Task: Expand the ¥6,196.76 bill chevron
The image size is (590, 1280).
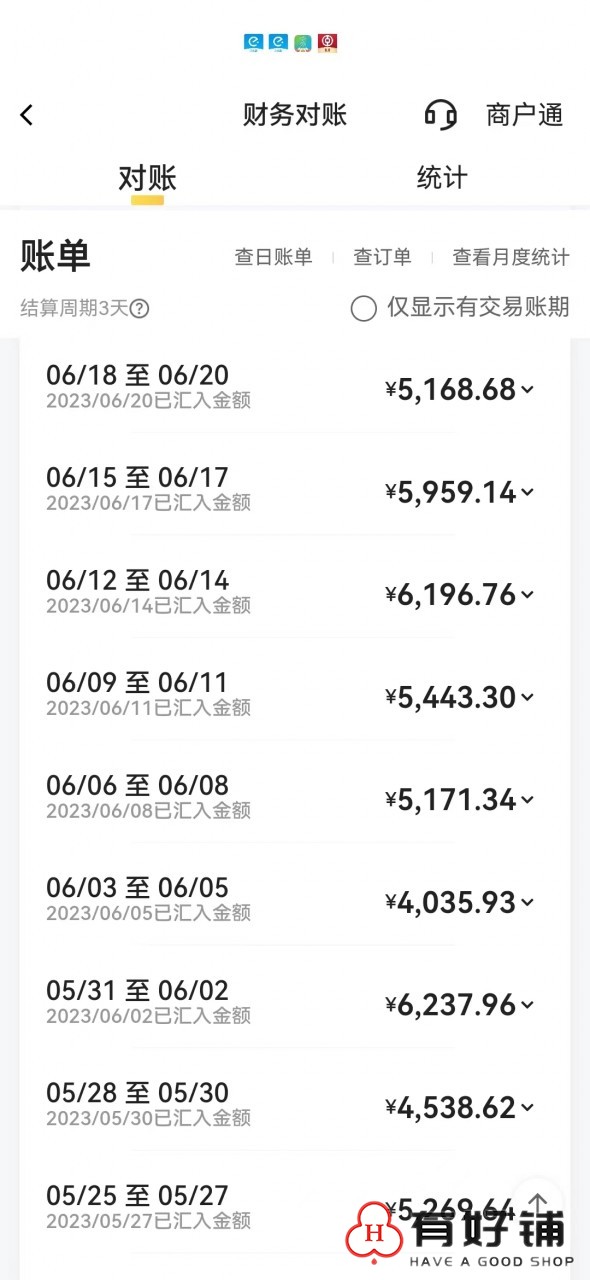Action: (x=528, y=595)
